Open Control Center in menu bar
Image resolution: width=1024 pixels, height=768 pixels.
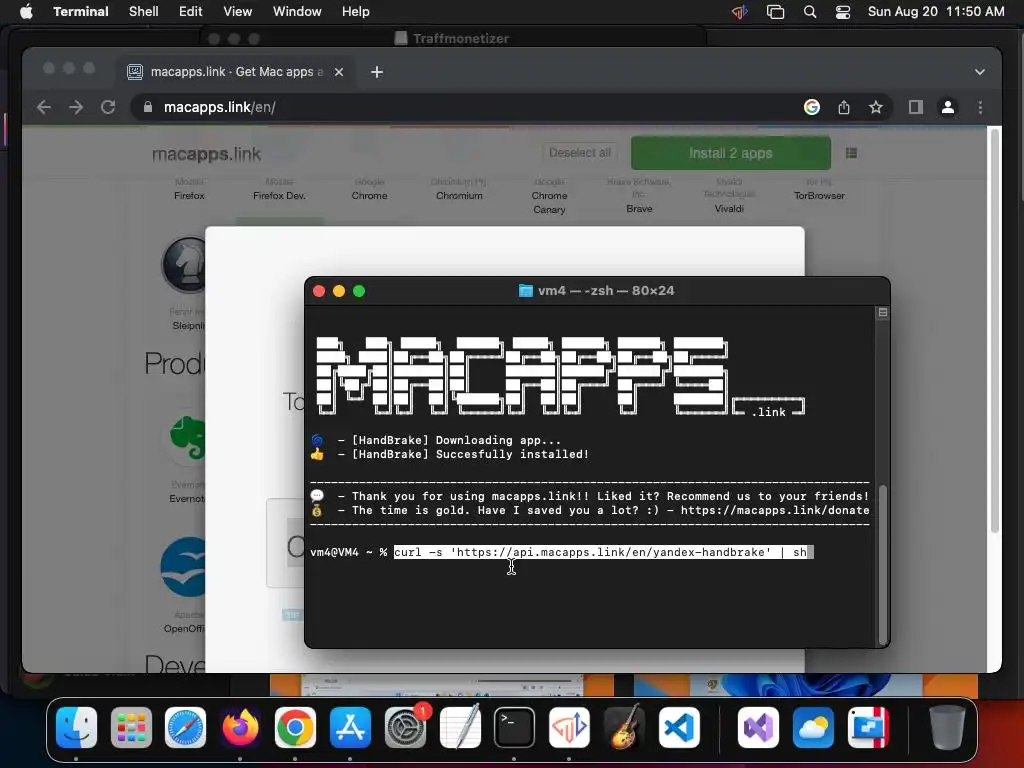(842, 12)
